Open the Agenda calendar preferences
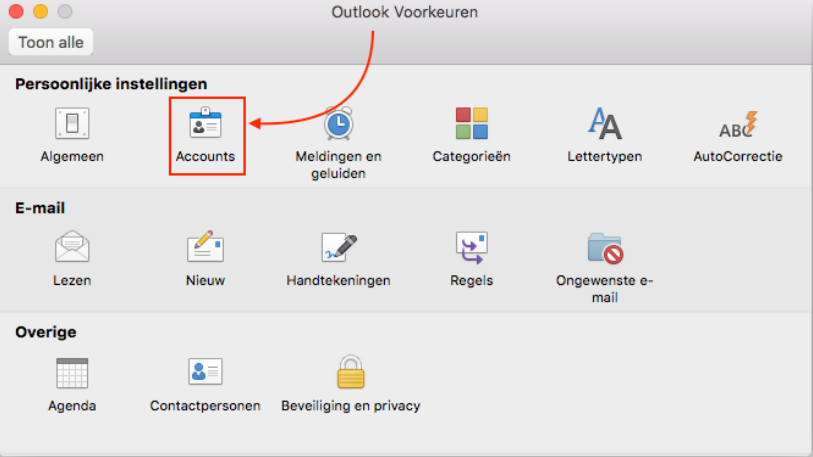 tap(72, 372)
